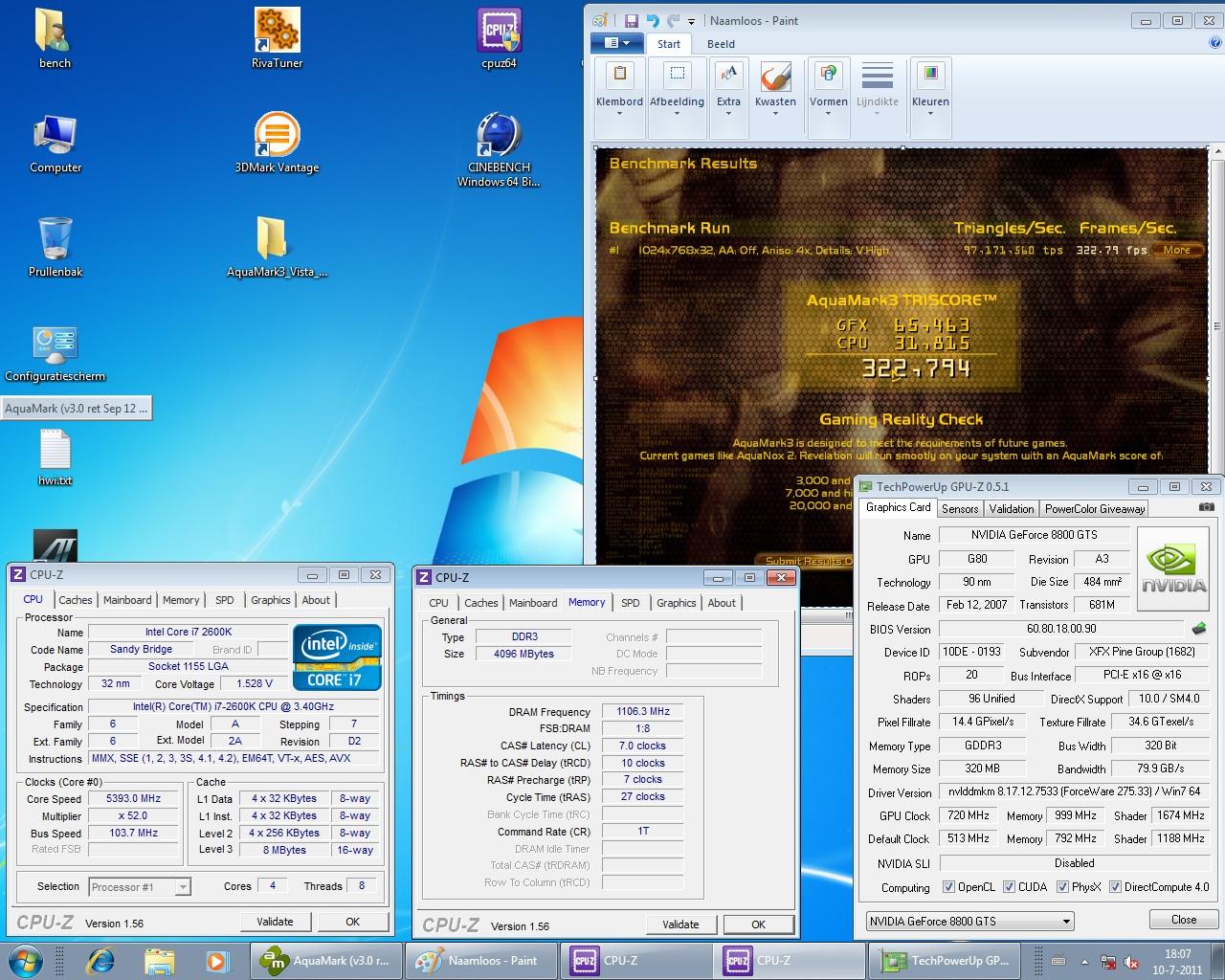The width and height of the screenshot is (1225, 980).
Task: Open the Paint application menu button
Action: click(x=615, y=43)
